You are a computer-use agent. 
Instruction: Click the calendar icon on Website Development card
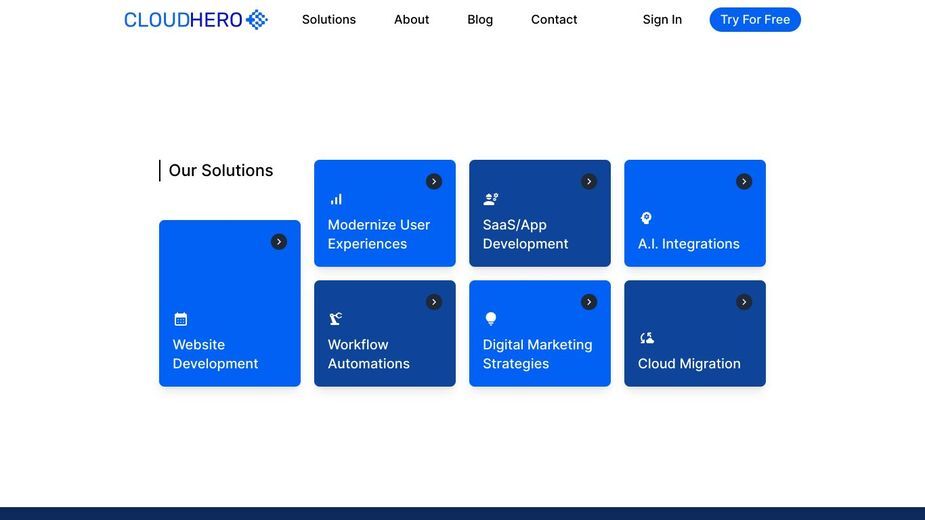[181, 319]
